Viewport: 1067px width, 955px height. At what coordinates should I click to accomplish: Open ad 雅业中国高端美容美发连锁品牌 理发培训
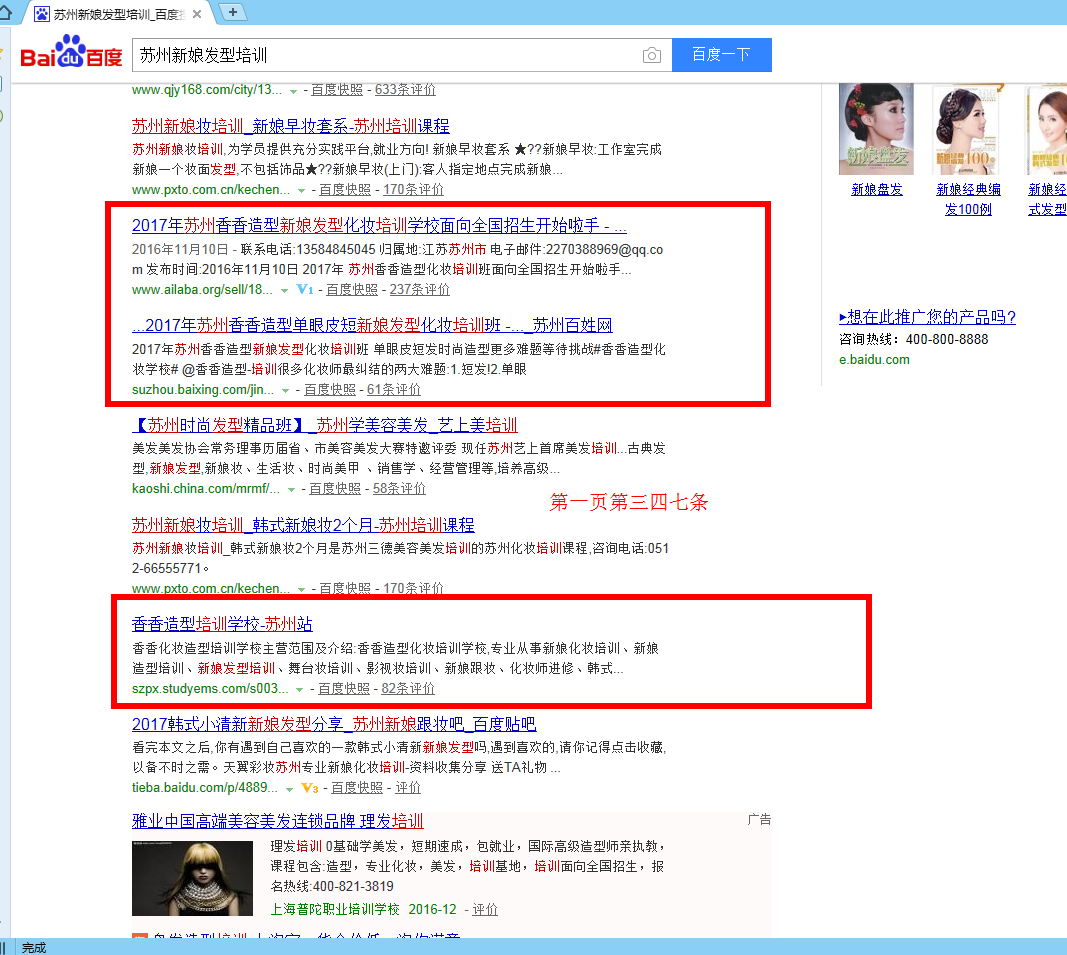278,821
